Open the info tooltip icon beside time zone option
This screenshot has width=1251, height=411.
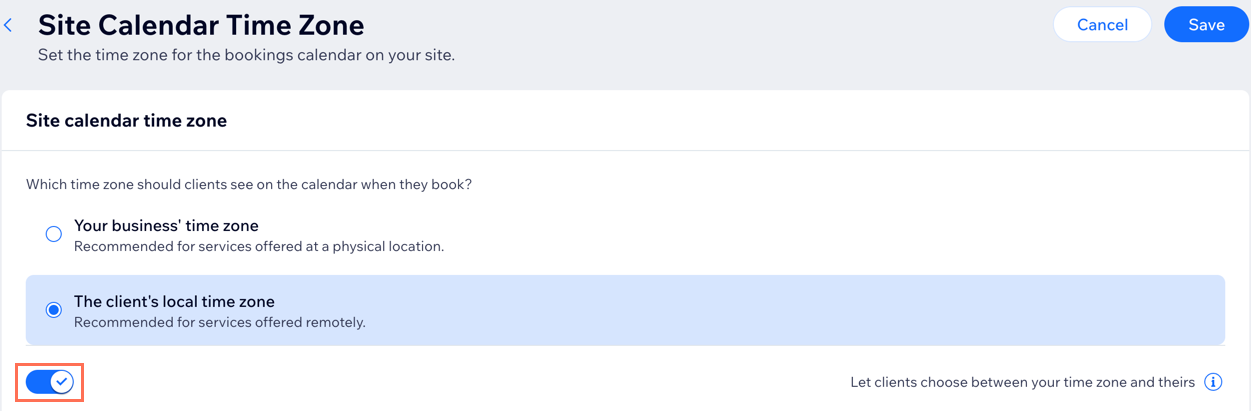[1213, 382]
